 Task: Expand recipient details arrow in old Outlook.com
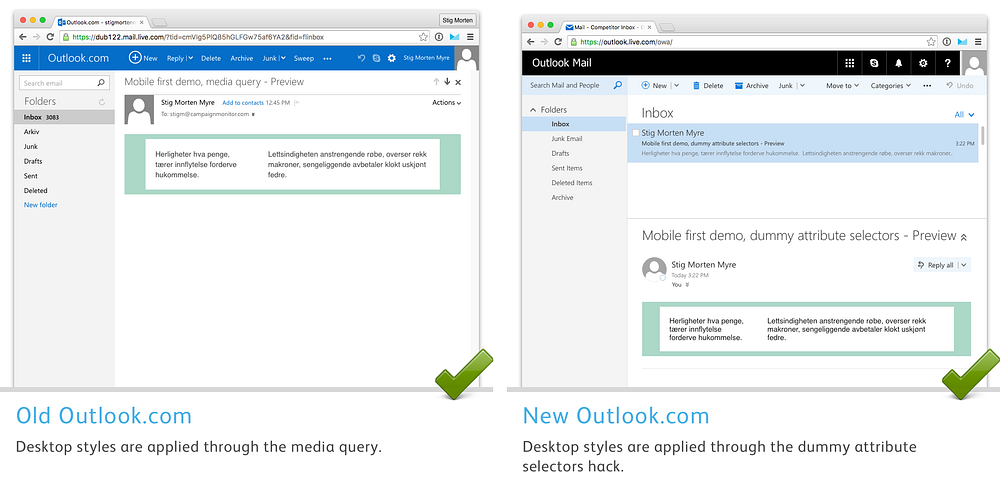click(x=253, y=115)
